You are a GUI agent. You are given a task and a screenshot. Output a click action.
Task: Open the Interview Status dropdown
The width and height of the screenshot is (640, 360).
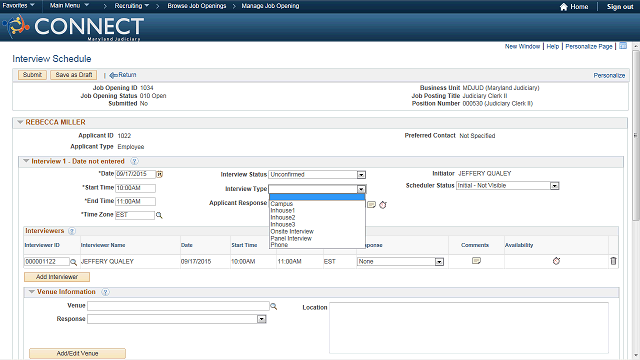[361, 175]
